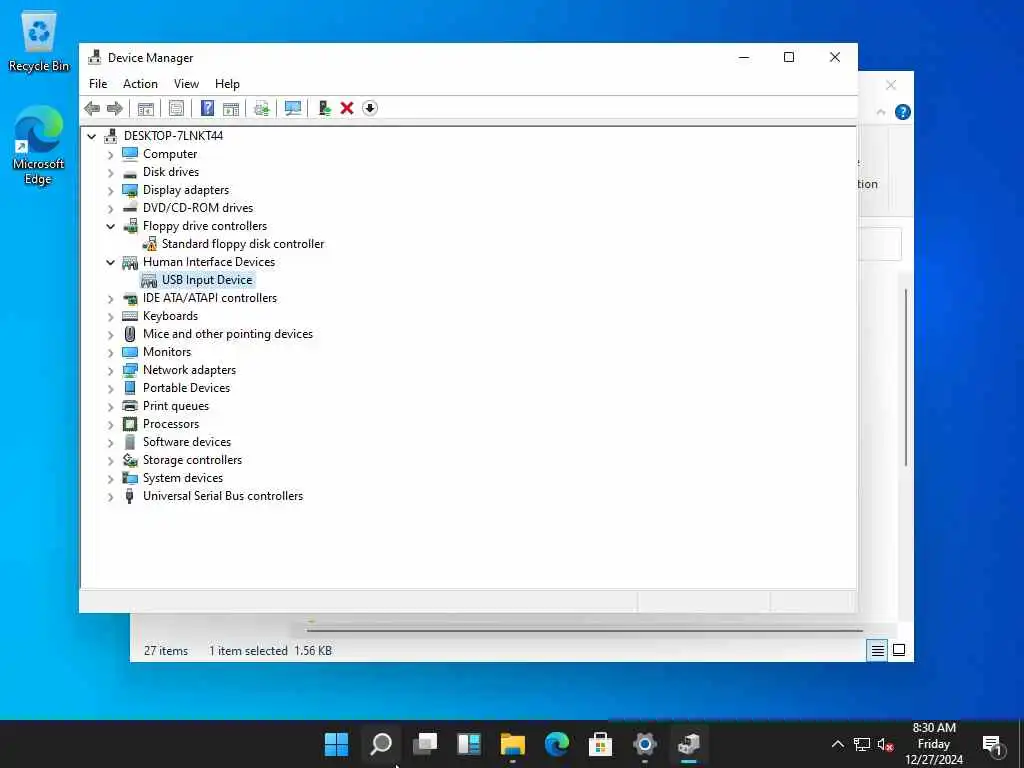Click the Processors chip icon
The width and height of the screenshot is (1024, 768).
pyautogui.click(x=130, y=424)
